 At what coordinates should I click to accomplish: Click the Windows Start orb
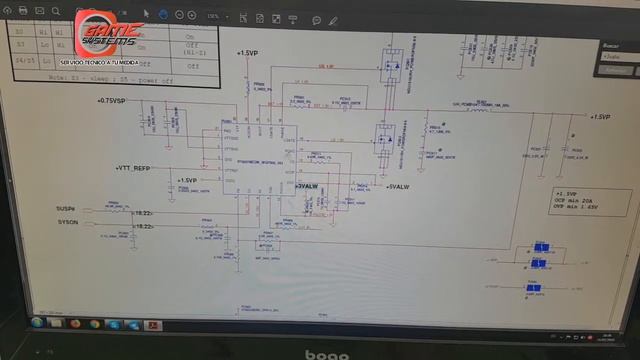[x=37, y=322]
